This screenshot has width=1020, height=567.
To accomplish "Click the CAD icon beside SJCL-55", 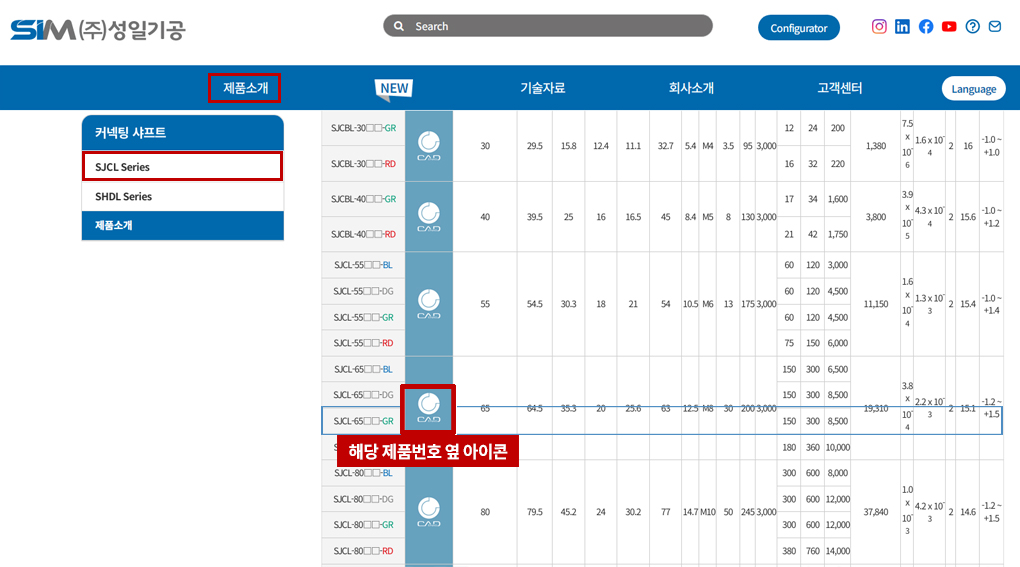I will (428, 304).
